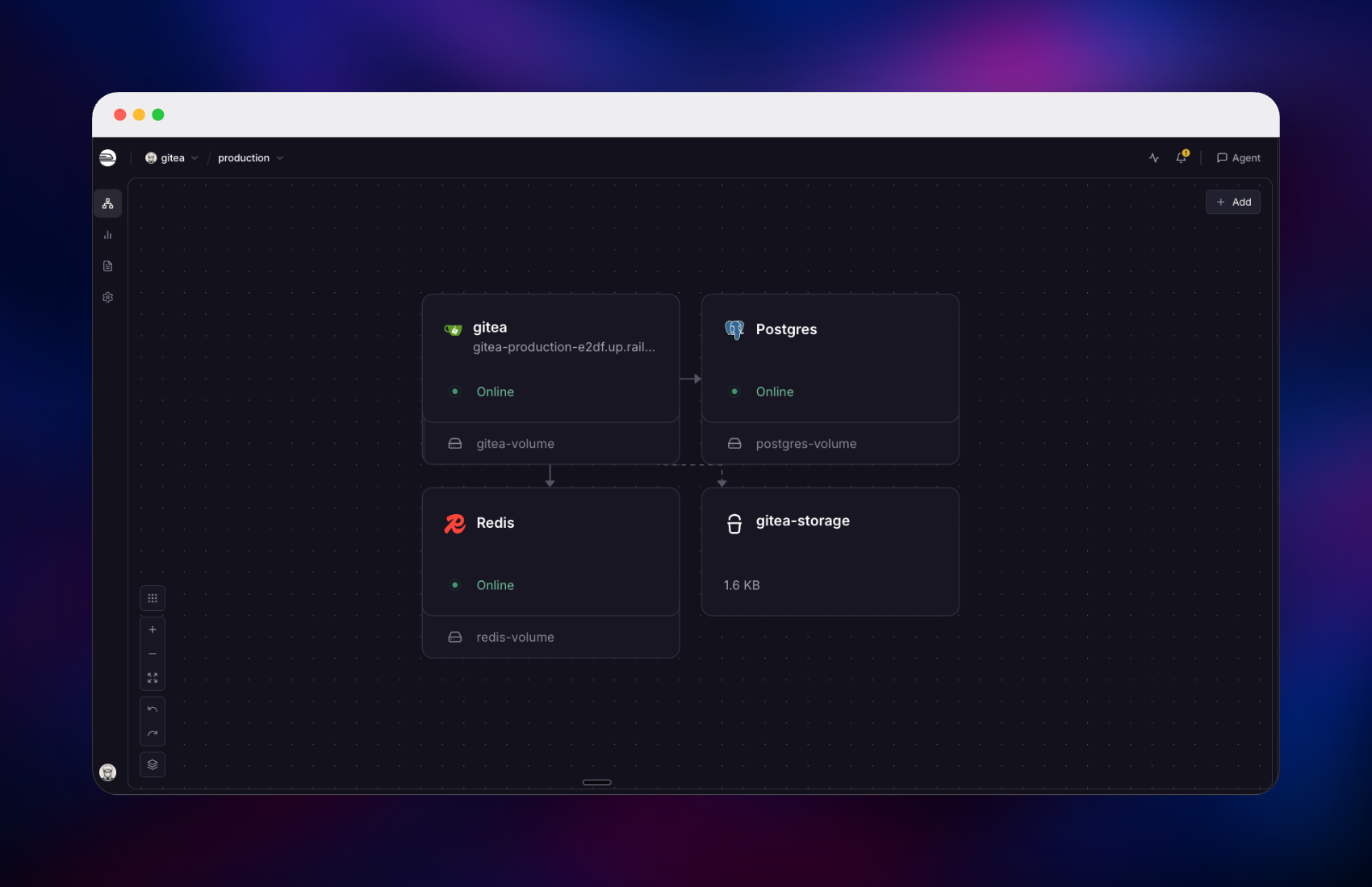The image size is (1372, 887).
Task: View the activity pulse icon
Action: 1154,158
